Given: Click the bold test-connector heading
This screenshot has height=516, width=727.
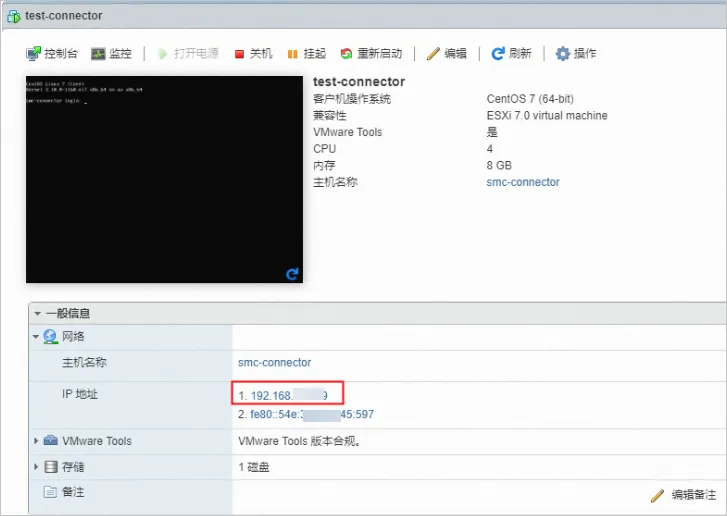Looking at the screenshot, I should [359, 82].
